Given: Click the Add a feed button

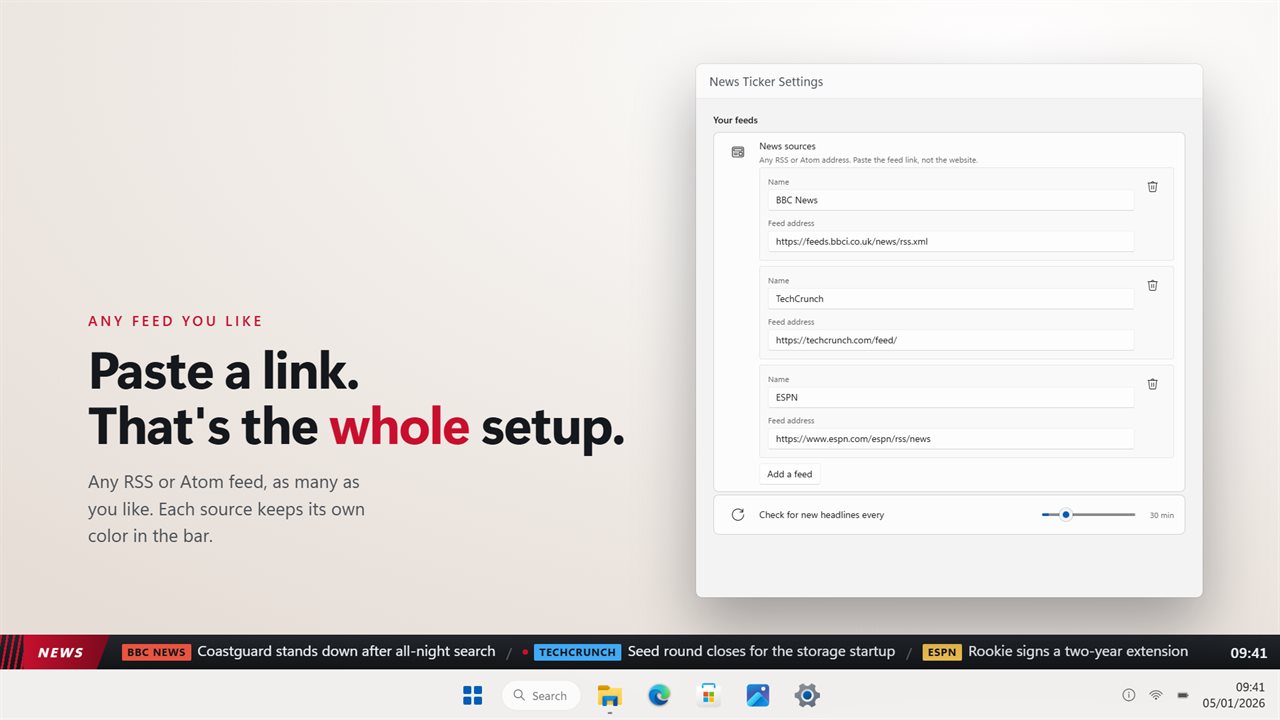Looking at the screenshot, I should click(x=790, y=474).
